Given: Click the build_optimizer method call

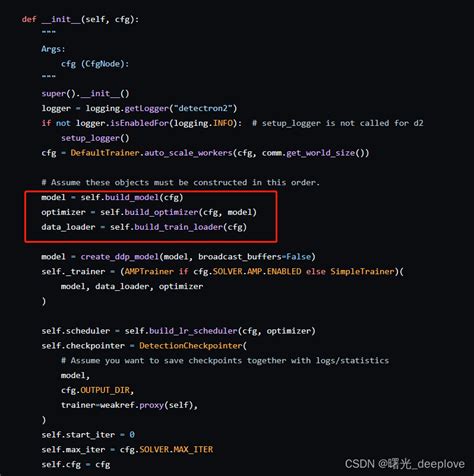Looking at the screenshot, I should click(162, 212).
